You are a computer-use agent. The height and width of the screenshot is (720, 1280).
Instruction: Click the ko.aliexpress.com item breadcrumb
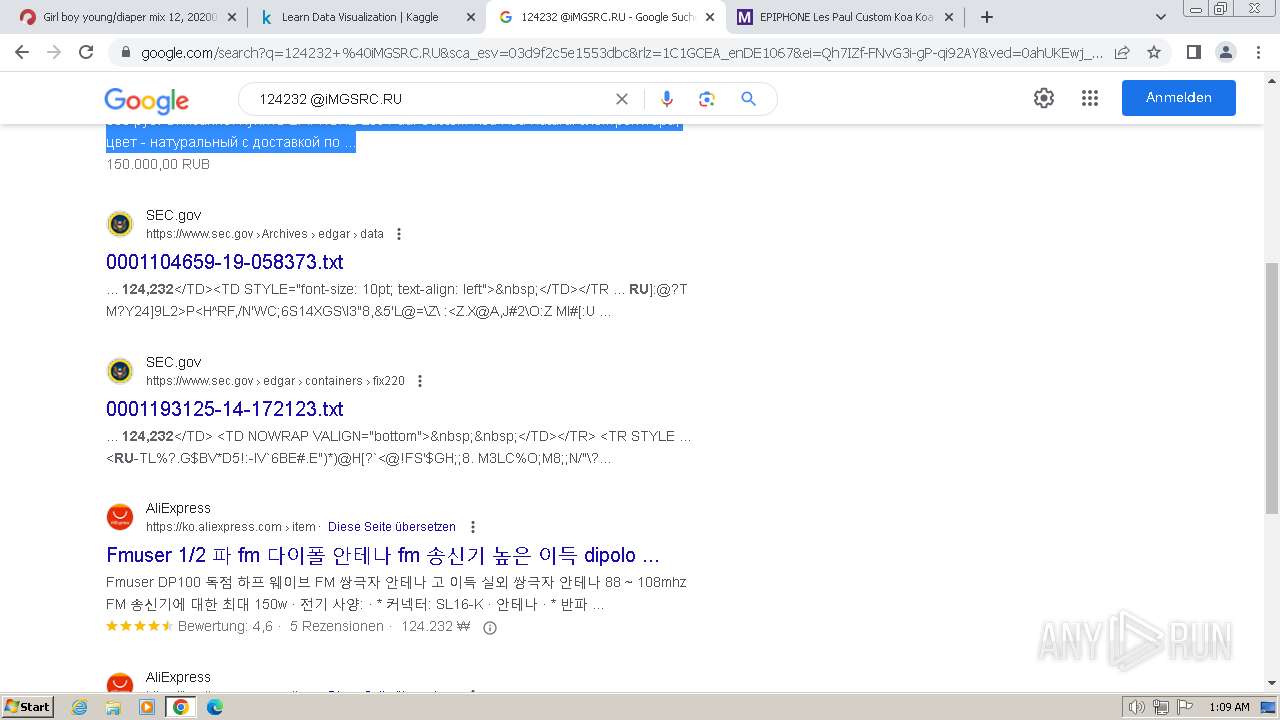[231, 527]
